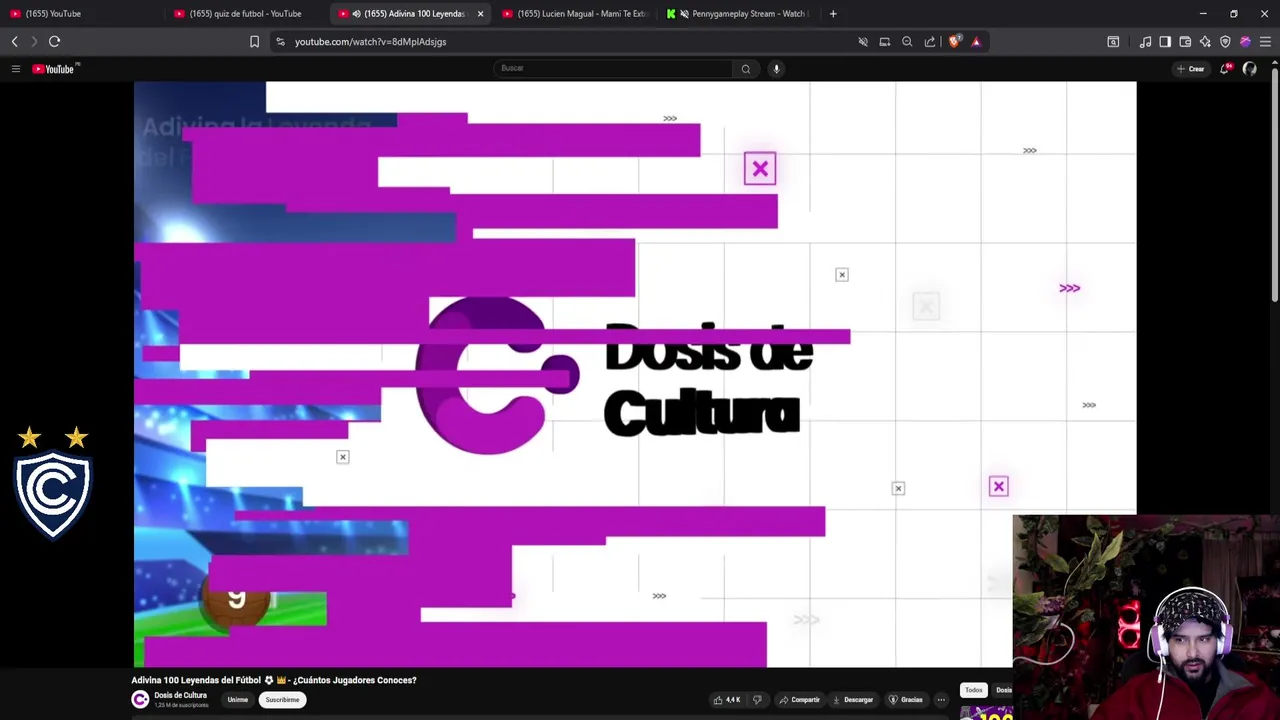Bookmark this page in the address bar
Screen dimensions: 1280x720
pos(254,41)
